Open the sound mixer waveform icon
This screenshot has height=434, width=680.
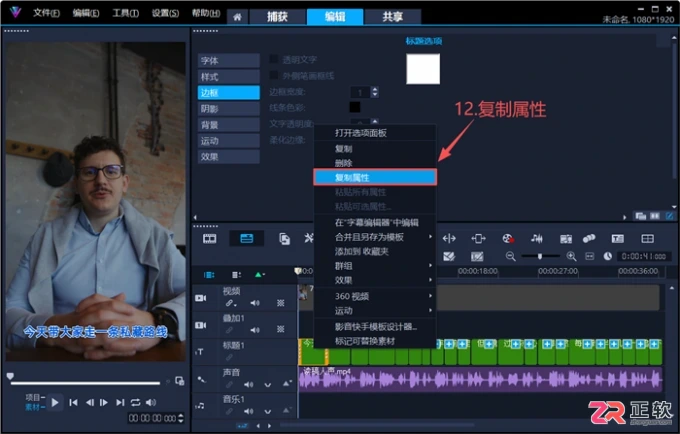[x=537, y=238]
